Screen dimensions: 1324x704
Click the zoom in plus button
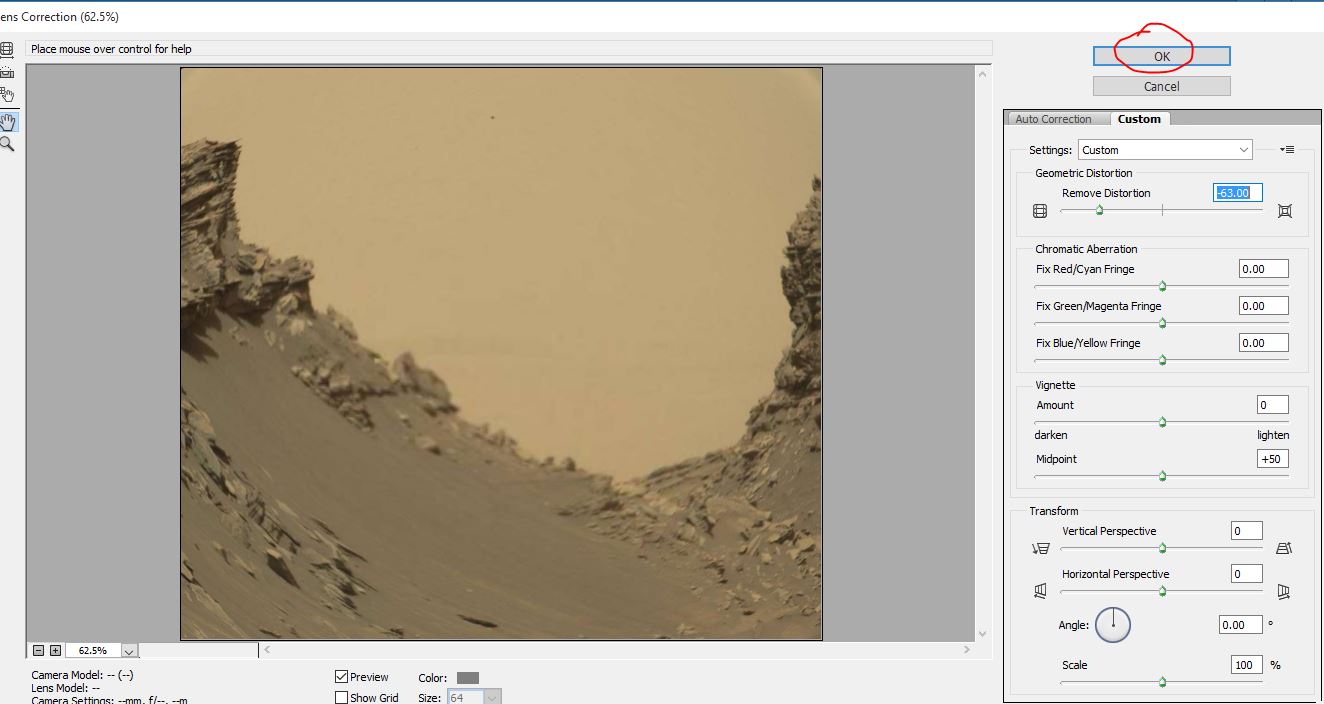tap(55, 650)
